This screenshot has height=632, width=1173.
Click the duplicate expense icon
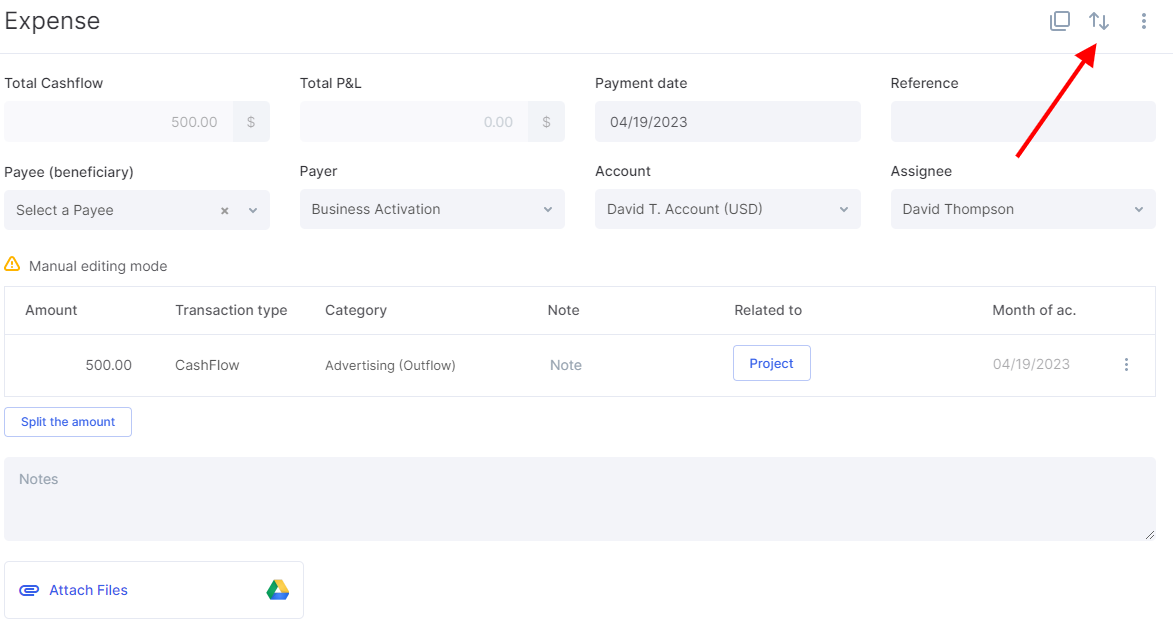1059,21
